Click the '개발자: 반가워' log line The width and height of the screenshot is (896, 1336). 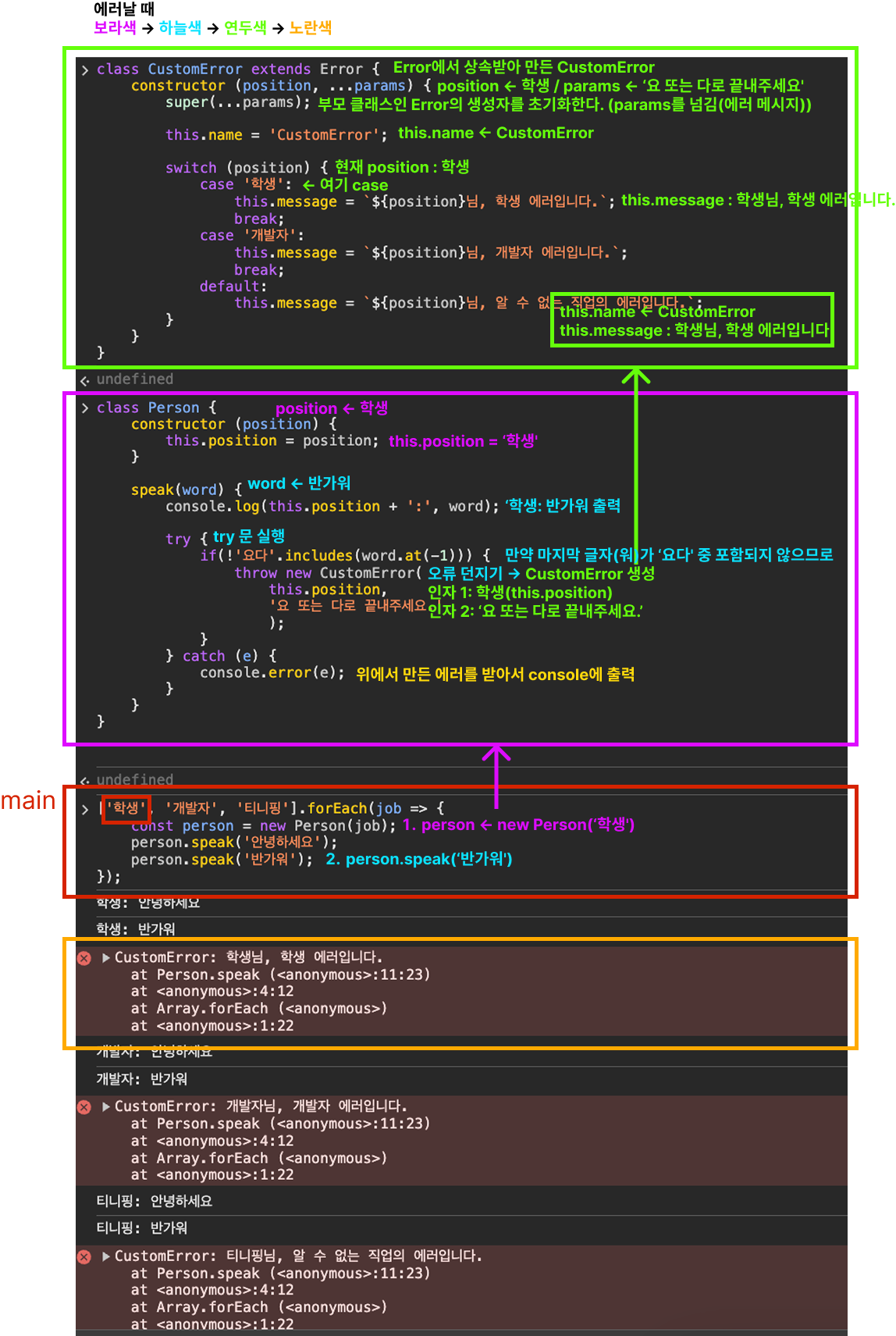[x=142, y=1079]
